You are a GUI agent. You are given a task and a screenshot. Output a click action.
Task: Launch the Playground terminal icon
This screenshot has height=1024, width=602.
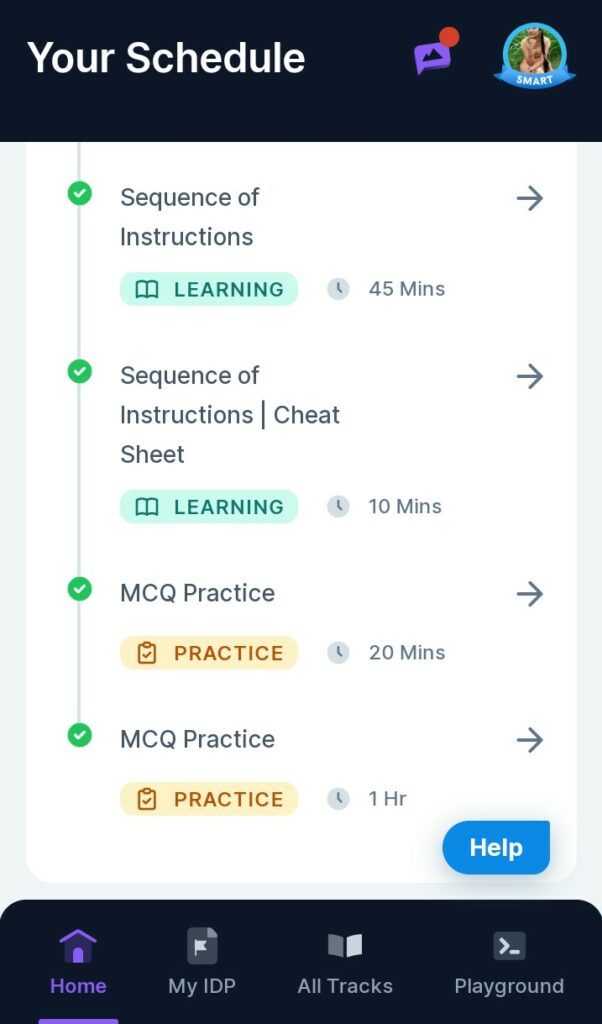(509, 944)
